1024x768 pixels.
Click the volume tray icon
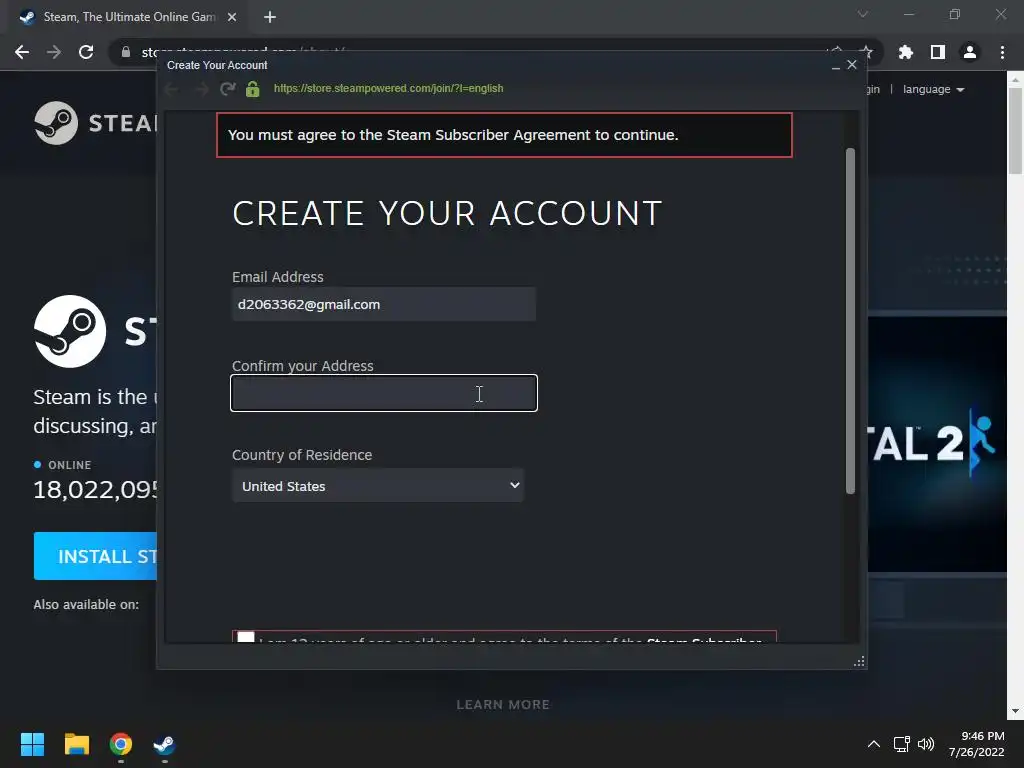(x=926, y=744)
